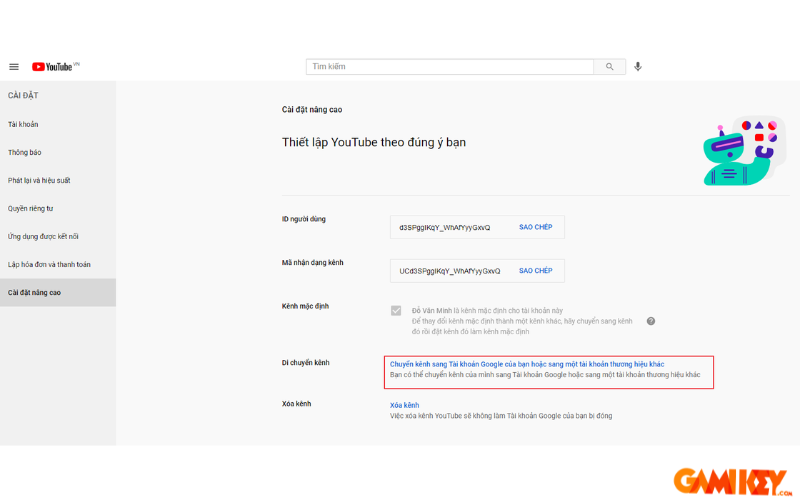Open Phát lại và hiệu suất section
The width and height of the screenshot is (800, 500).
[58, 181]
